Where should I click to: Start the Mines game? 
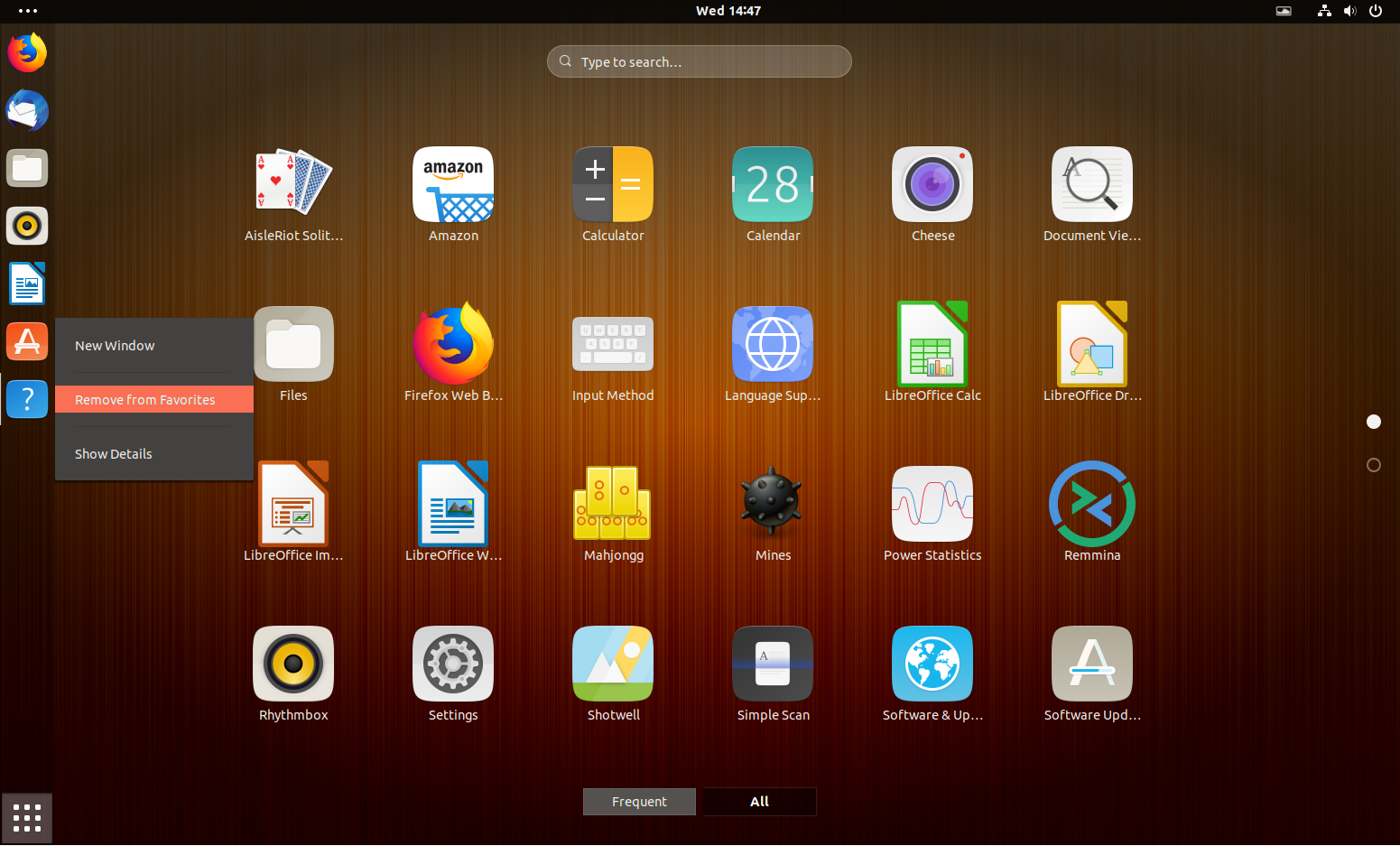click(773, 504)
